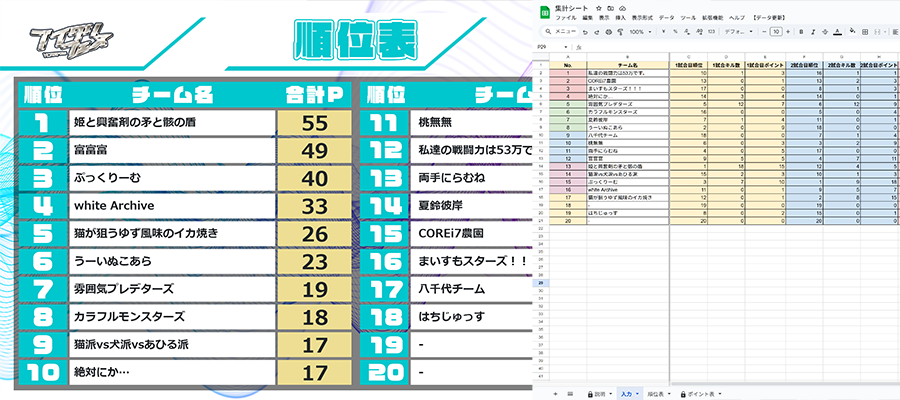The height and width of the screenshot is (400, 900).
Task: Decrease font size with the minus button
Action: 764,32
